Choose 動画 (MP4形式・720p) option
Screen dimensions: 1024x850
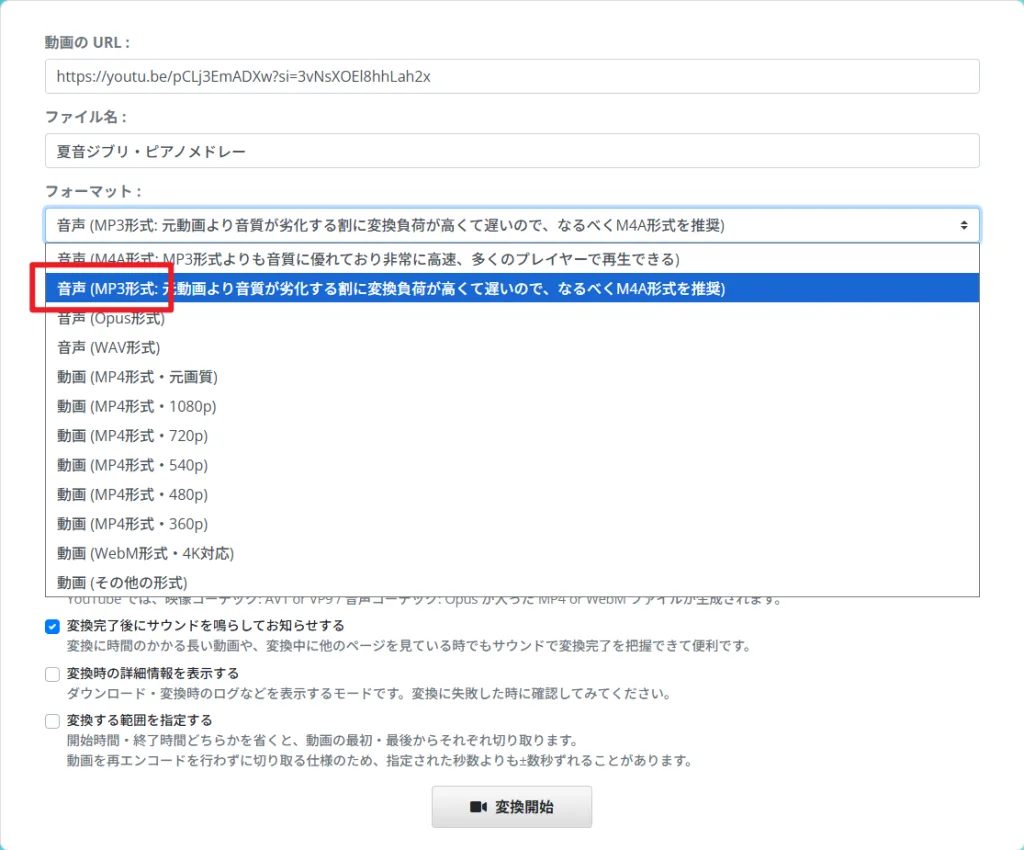click(512, 435)
